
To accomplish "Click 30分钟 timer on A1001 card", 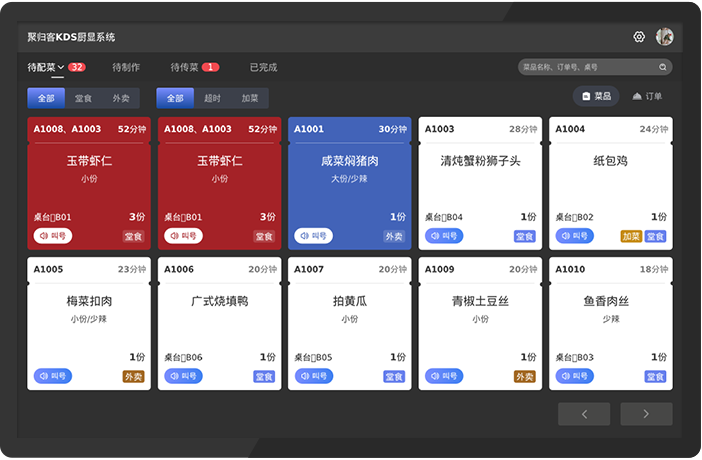I will point(393,129).
